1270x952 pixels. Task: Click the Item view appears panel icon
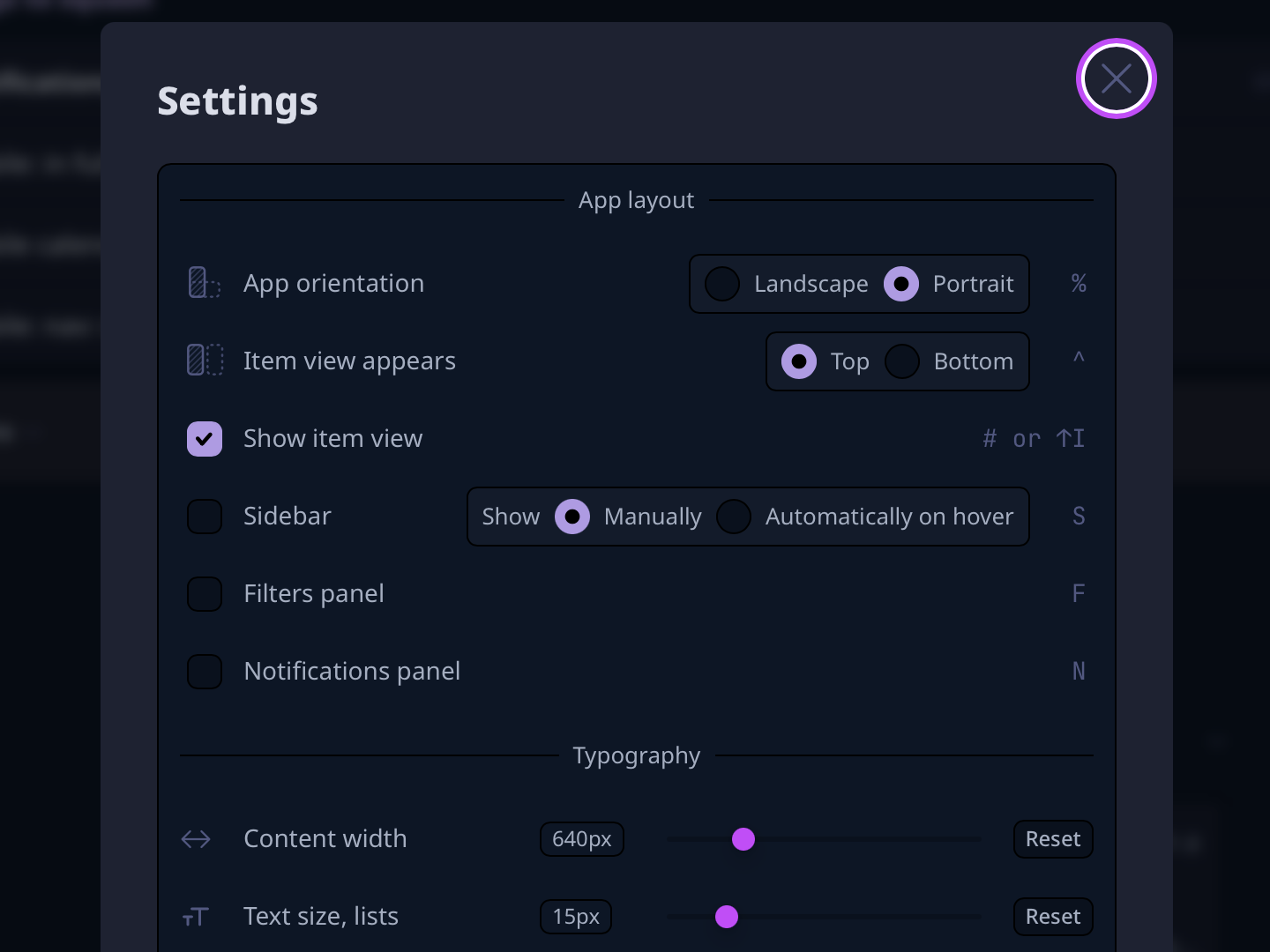205,361
